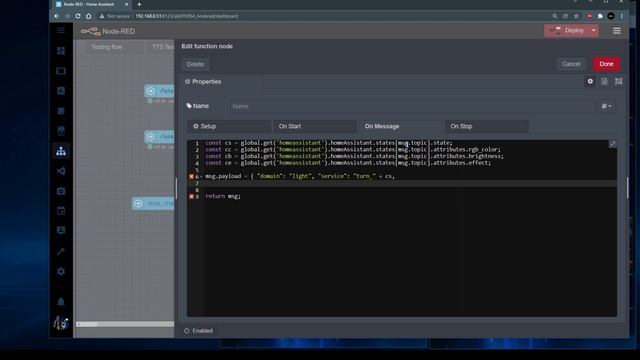Expand the Properties section header
The height and width of the screenshot is (360, 640).
coord(203,82)
